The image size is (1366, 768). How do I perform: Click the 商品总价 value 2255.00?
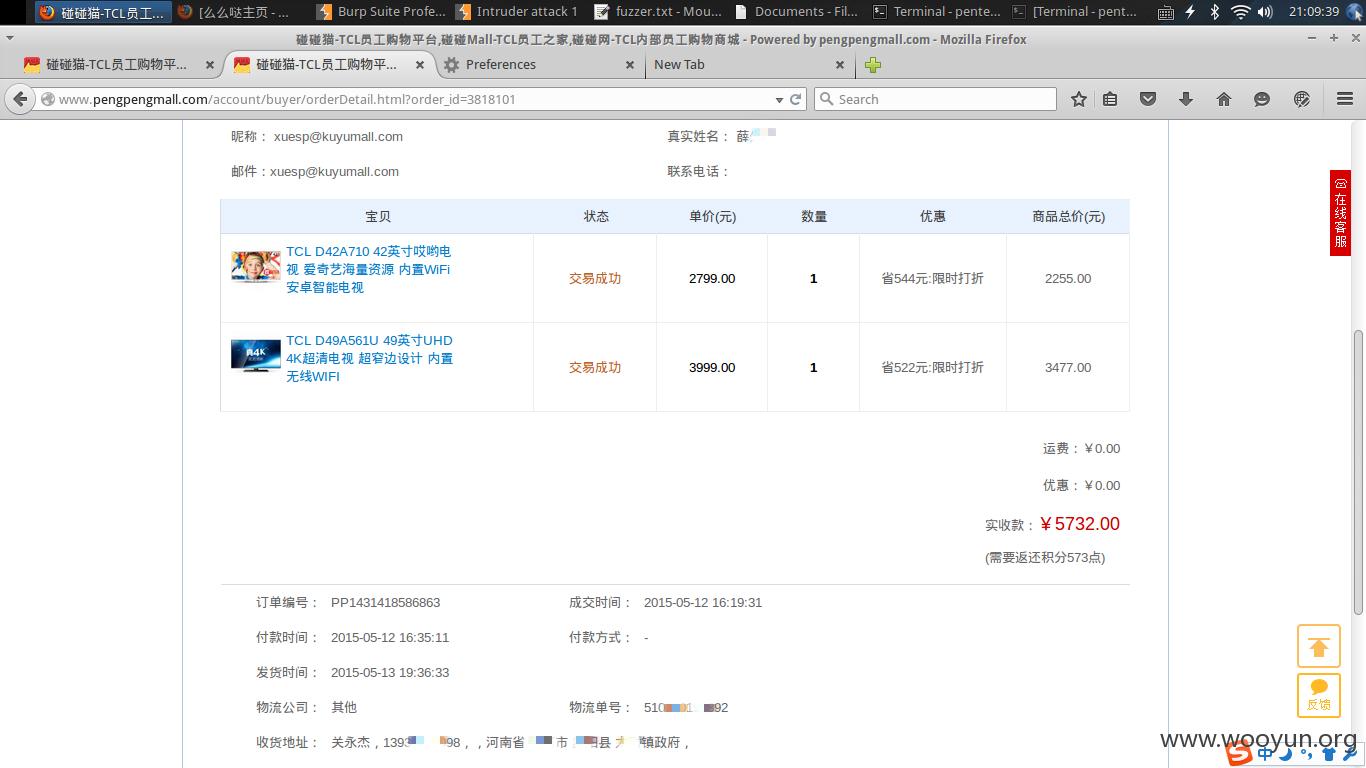(1068, 279)
